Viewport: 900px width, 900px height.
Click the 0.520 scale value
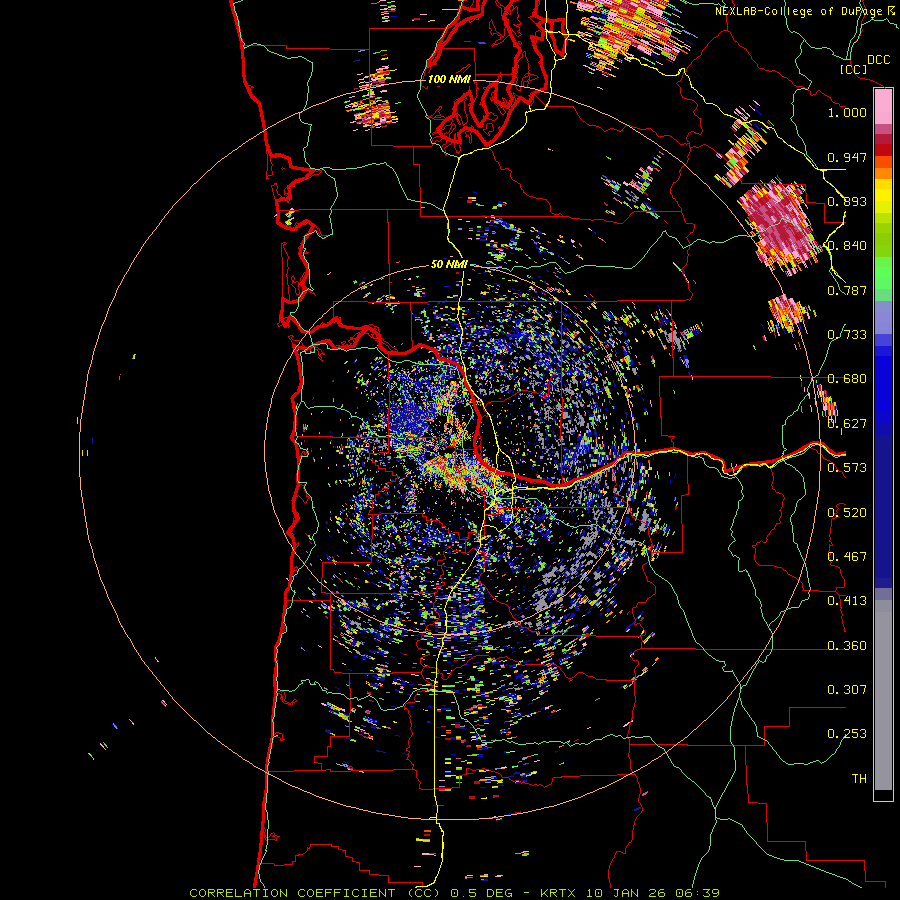[x=847, y=513]
